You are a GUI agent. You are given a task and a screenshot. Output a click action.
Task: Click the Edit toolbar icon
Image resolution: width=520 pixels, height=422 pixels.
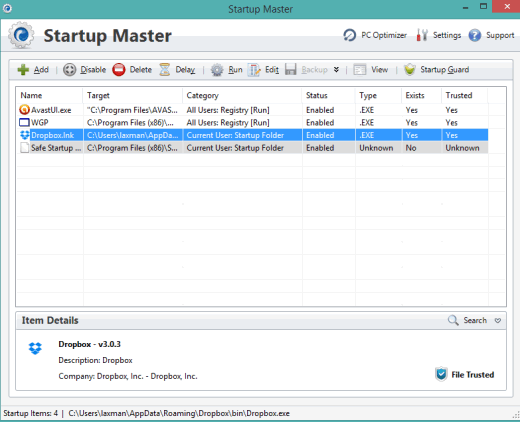coord(254,70)
